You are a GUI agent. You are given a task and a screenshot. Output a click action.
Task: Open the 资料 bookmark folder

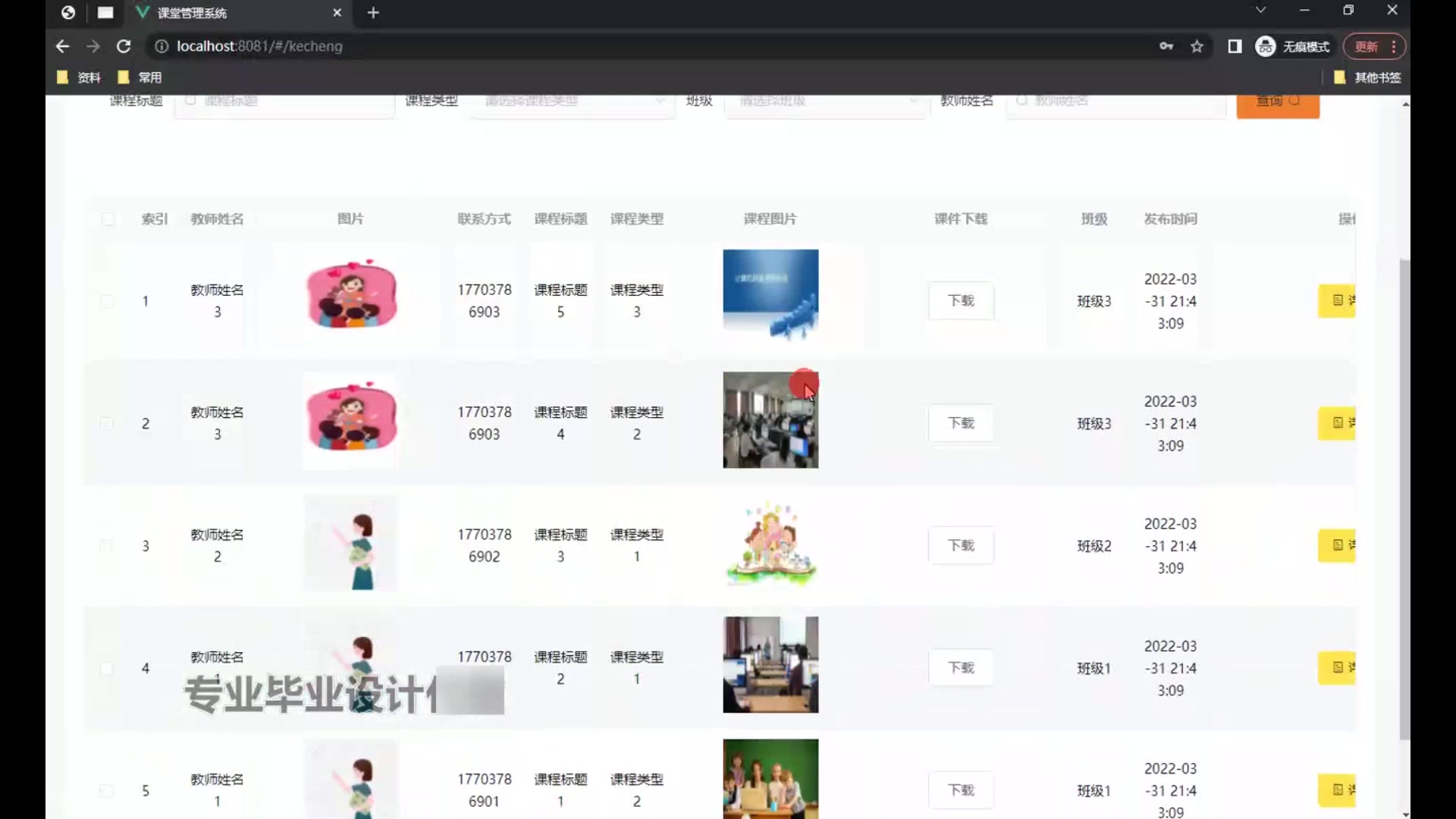point(79,77)
